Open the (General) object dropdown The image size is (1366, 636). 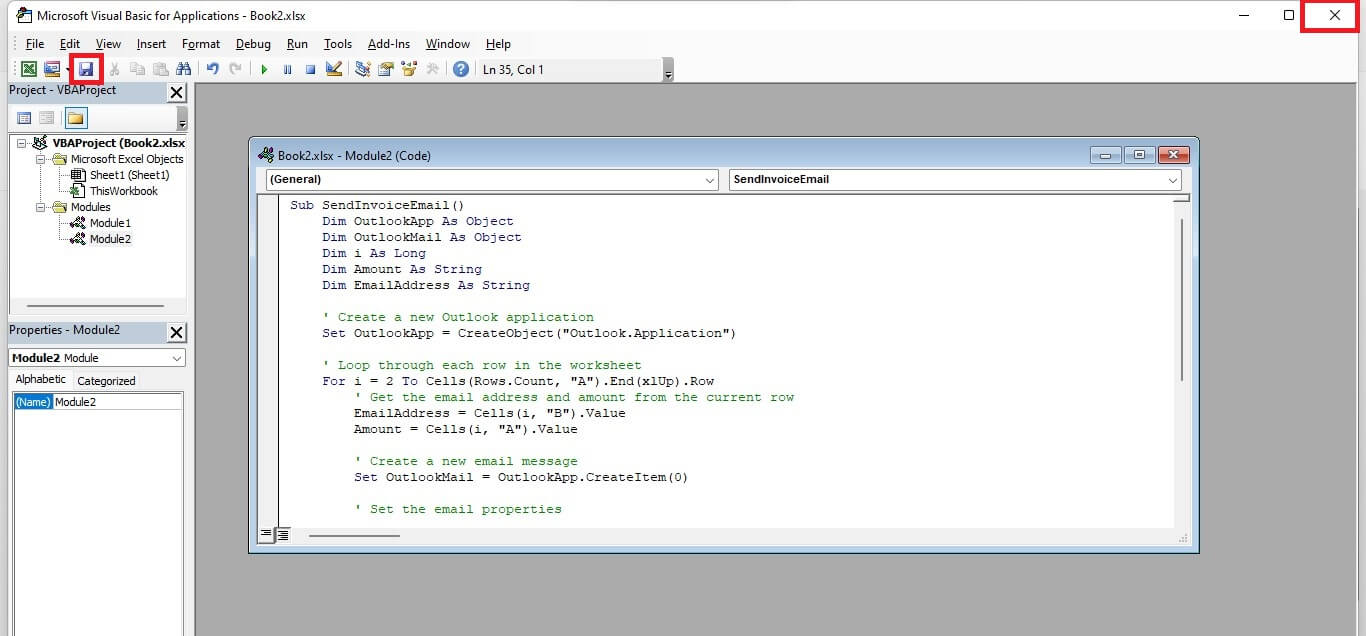click(492, 180)
